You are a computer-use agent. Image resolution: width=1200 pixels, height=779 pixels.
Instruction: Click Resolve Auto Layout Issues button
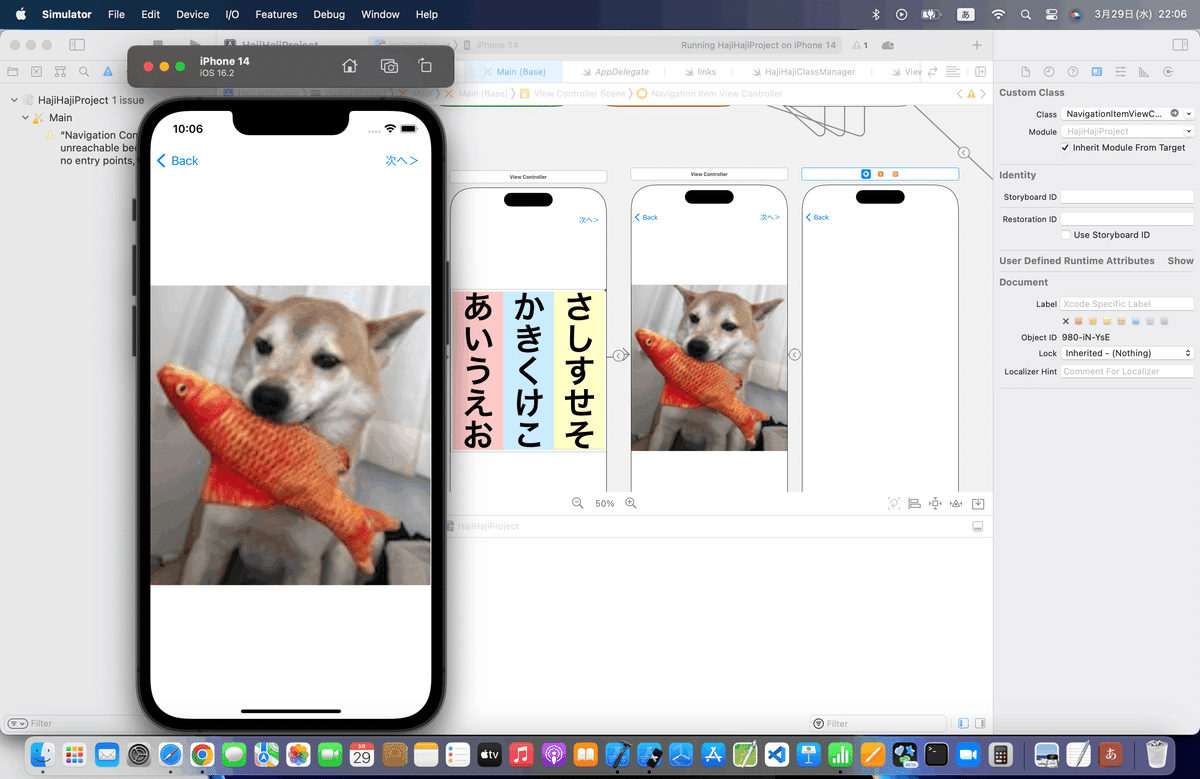(x=956, y=504)
